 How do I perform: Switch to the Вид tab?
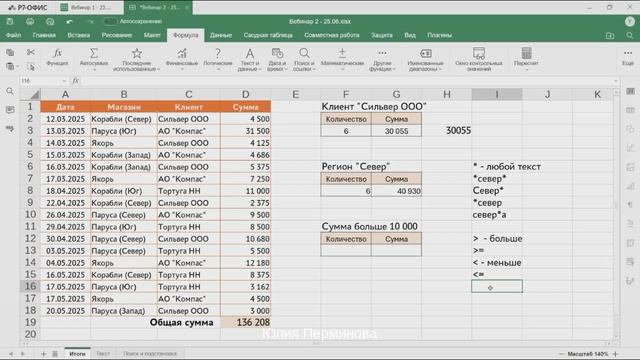410,36
